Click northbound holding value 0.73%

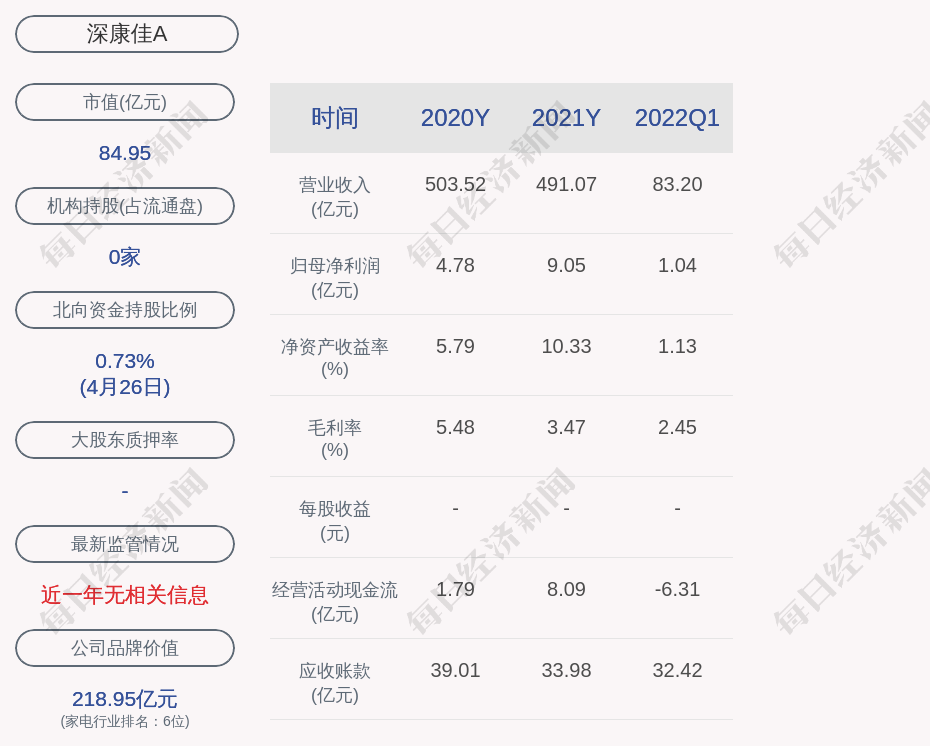coord(125,361)
